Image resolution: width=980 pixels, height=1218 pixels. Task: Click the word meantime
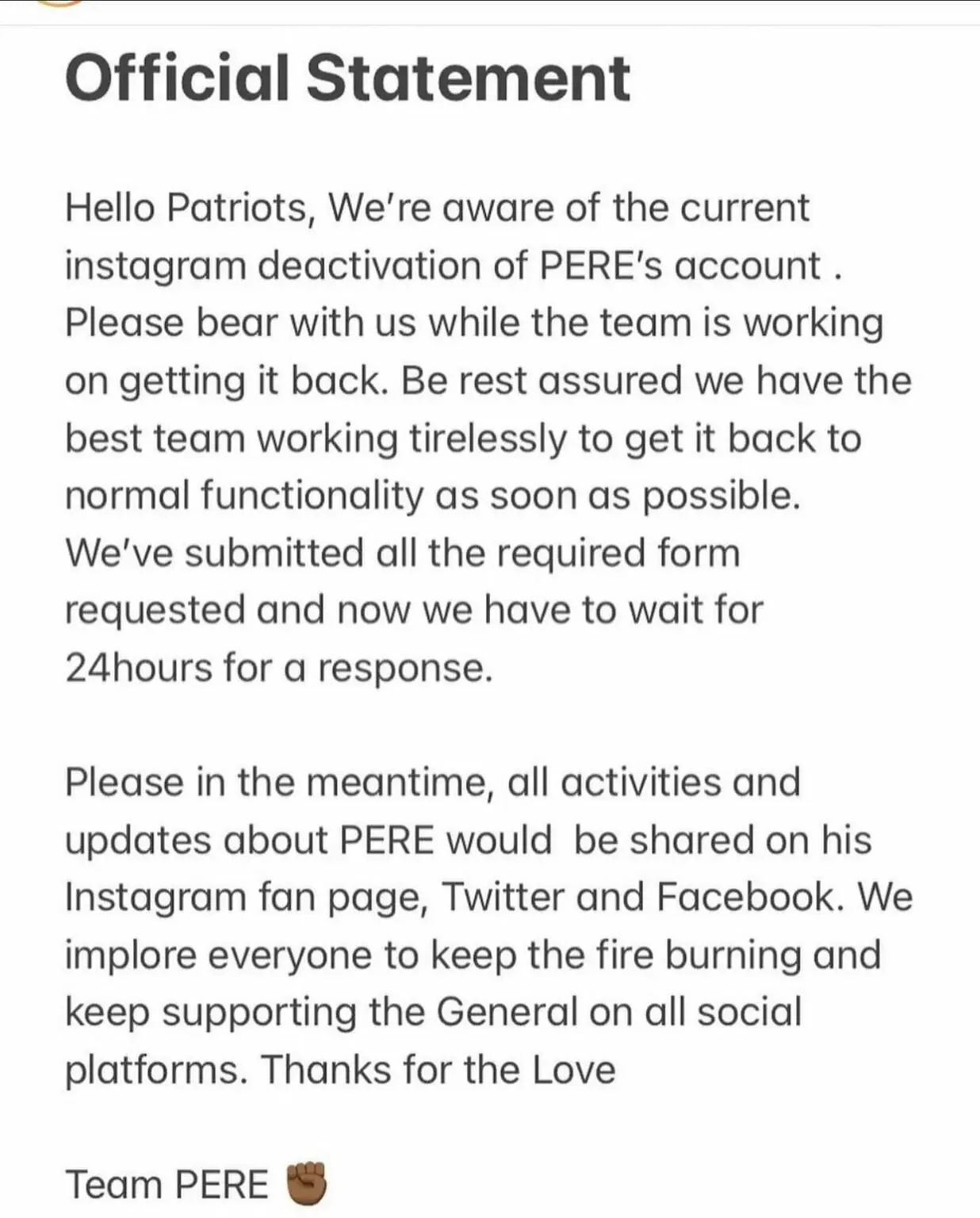pos(400,783)
